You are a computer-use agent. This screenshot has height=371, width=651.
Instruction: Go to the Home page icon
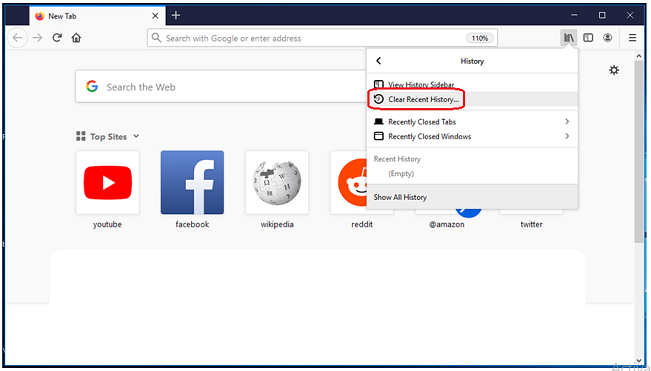pos(76,38)
